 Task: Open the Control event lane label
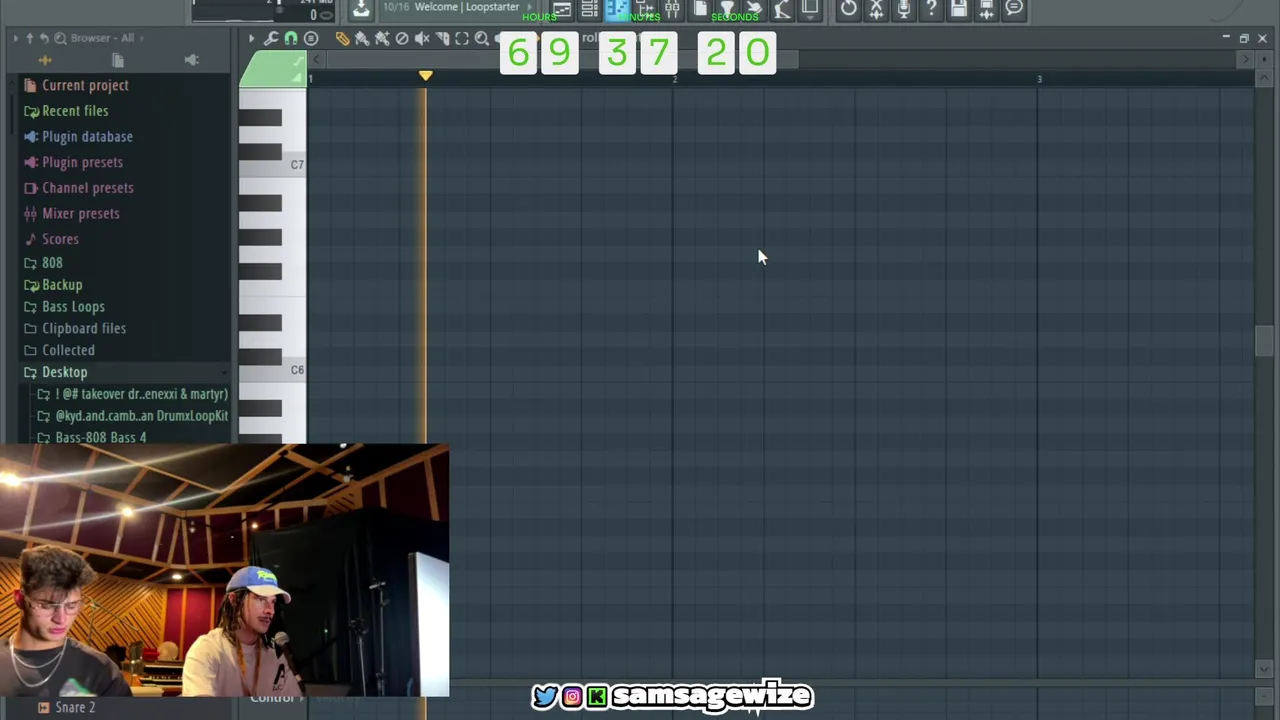[272, 698]
